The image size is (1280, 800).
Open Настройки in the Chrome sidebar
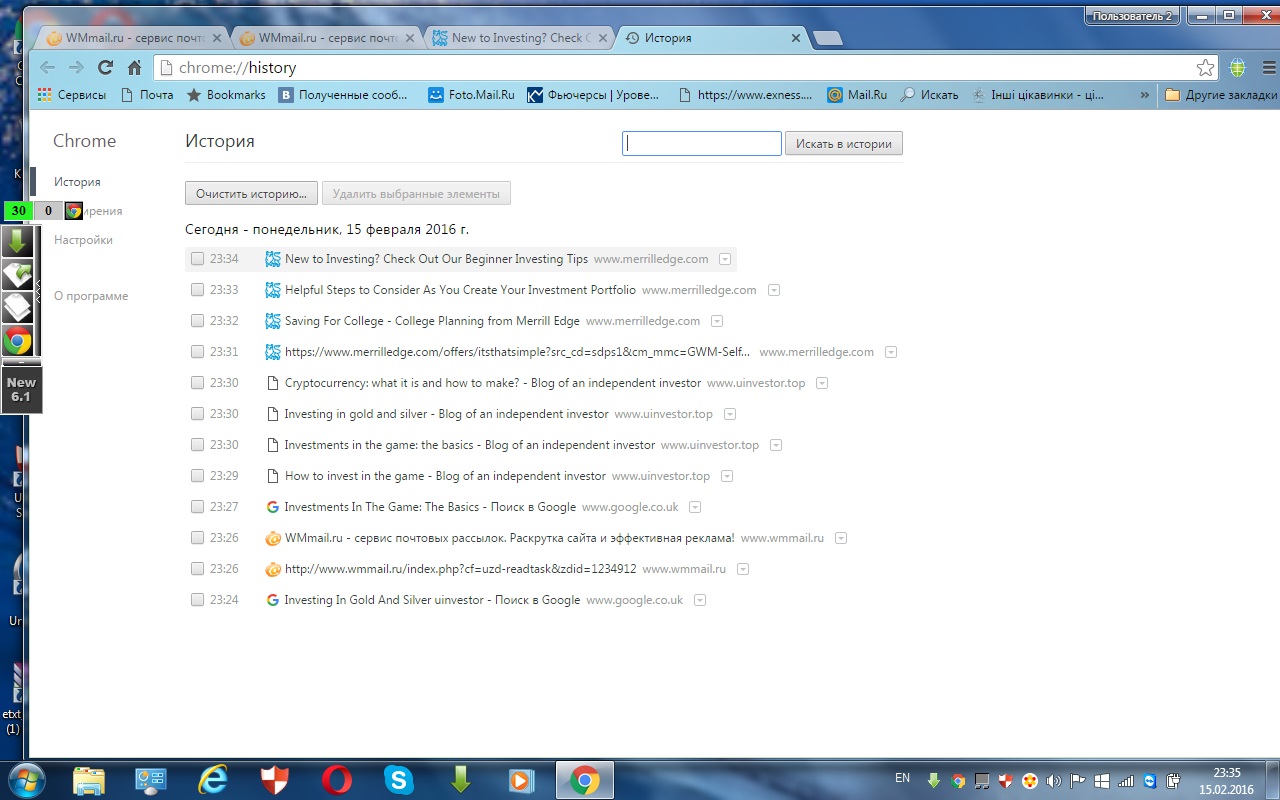[x=83, y=240]
